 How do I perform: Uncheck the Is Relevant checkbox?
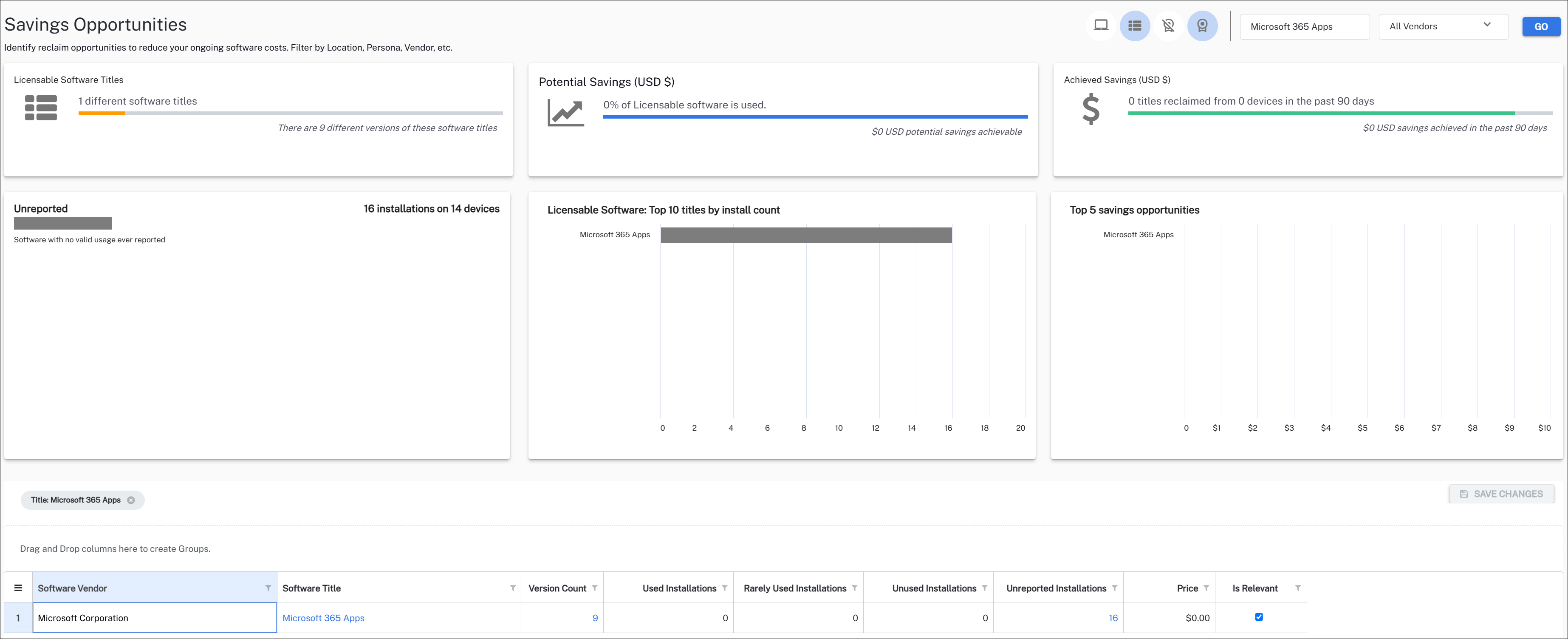pos(1259,617)
